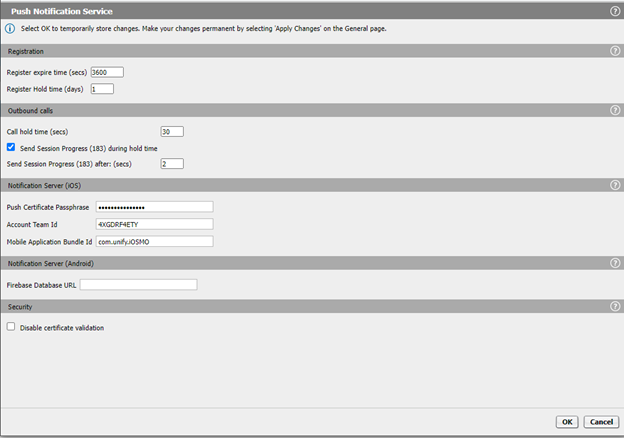
Task: Open help icon in Registration section header
Action: (615, 51)
